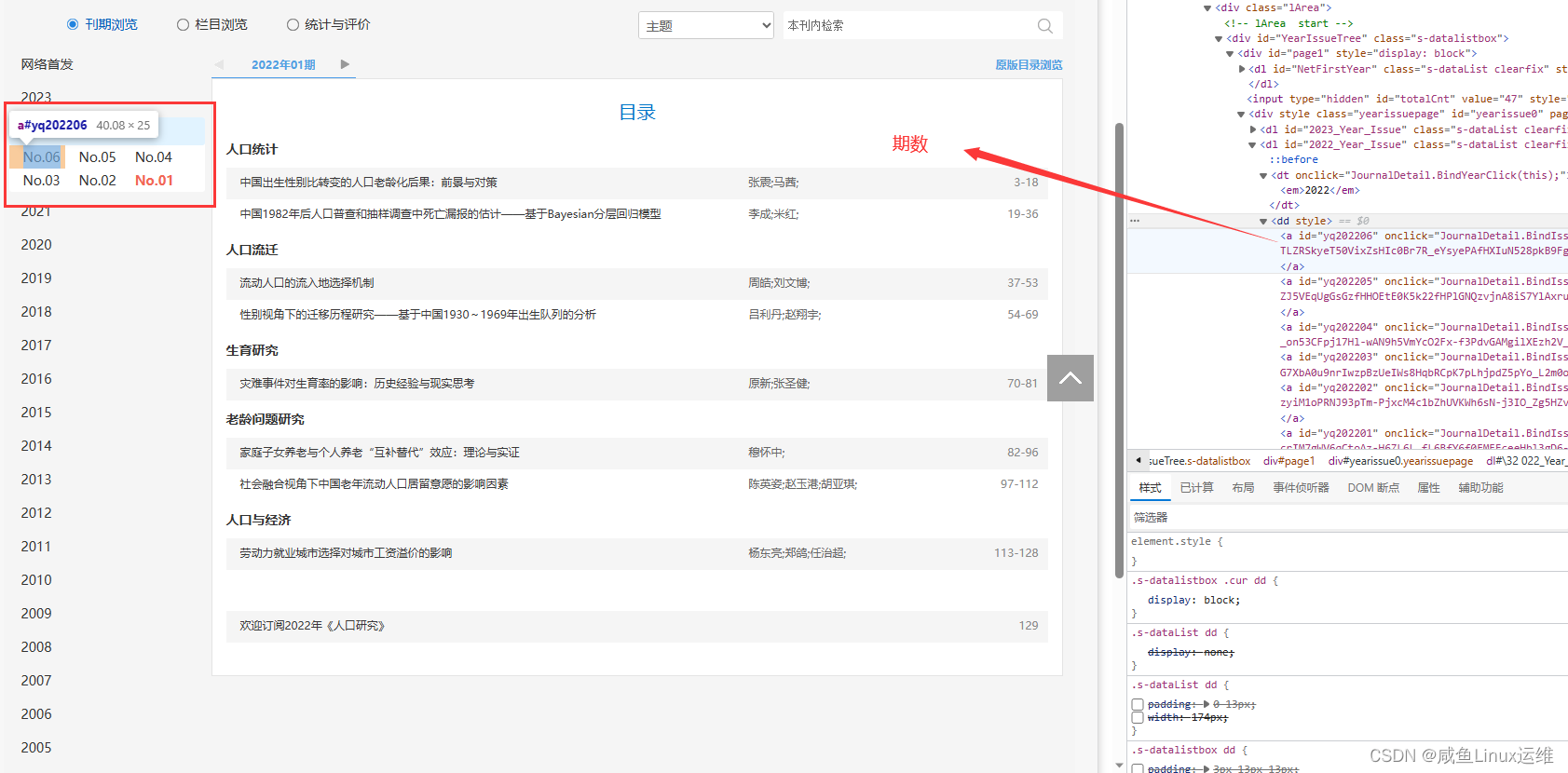This screenshot has height=773, width=1568.
Task: Click the element.style rule
Action: pos(1177,541)
